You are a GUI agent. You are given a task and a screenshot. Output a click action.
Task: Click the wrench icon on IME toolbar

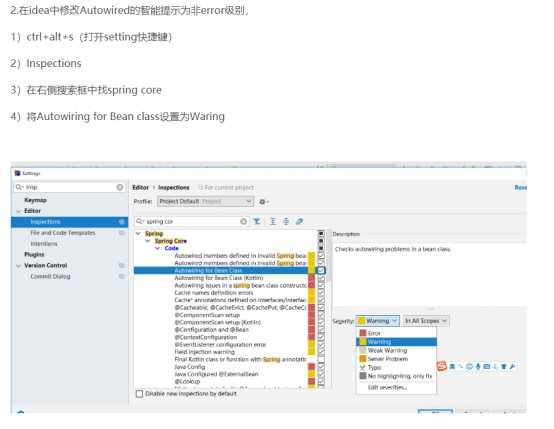point(512,366)
